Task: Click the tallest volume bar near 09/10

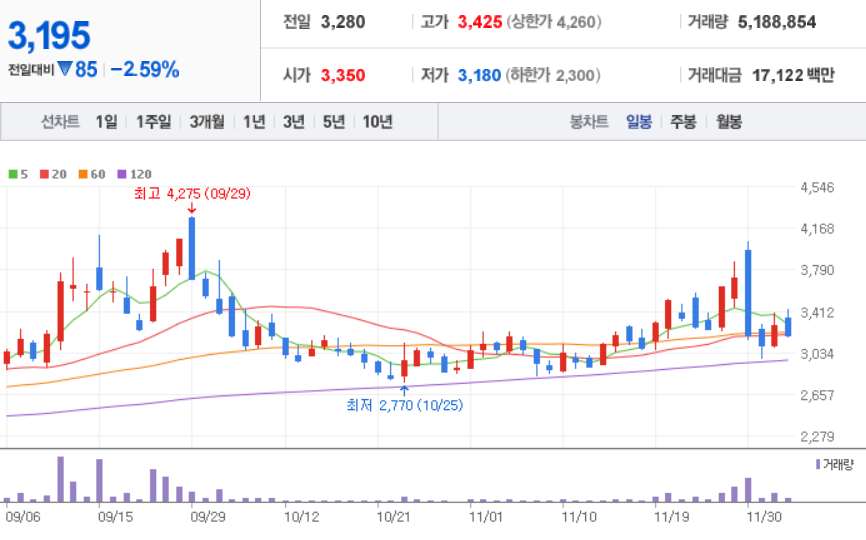Action: coord(61,479)
